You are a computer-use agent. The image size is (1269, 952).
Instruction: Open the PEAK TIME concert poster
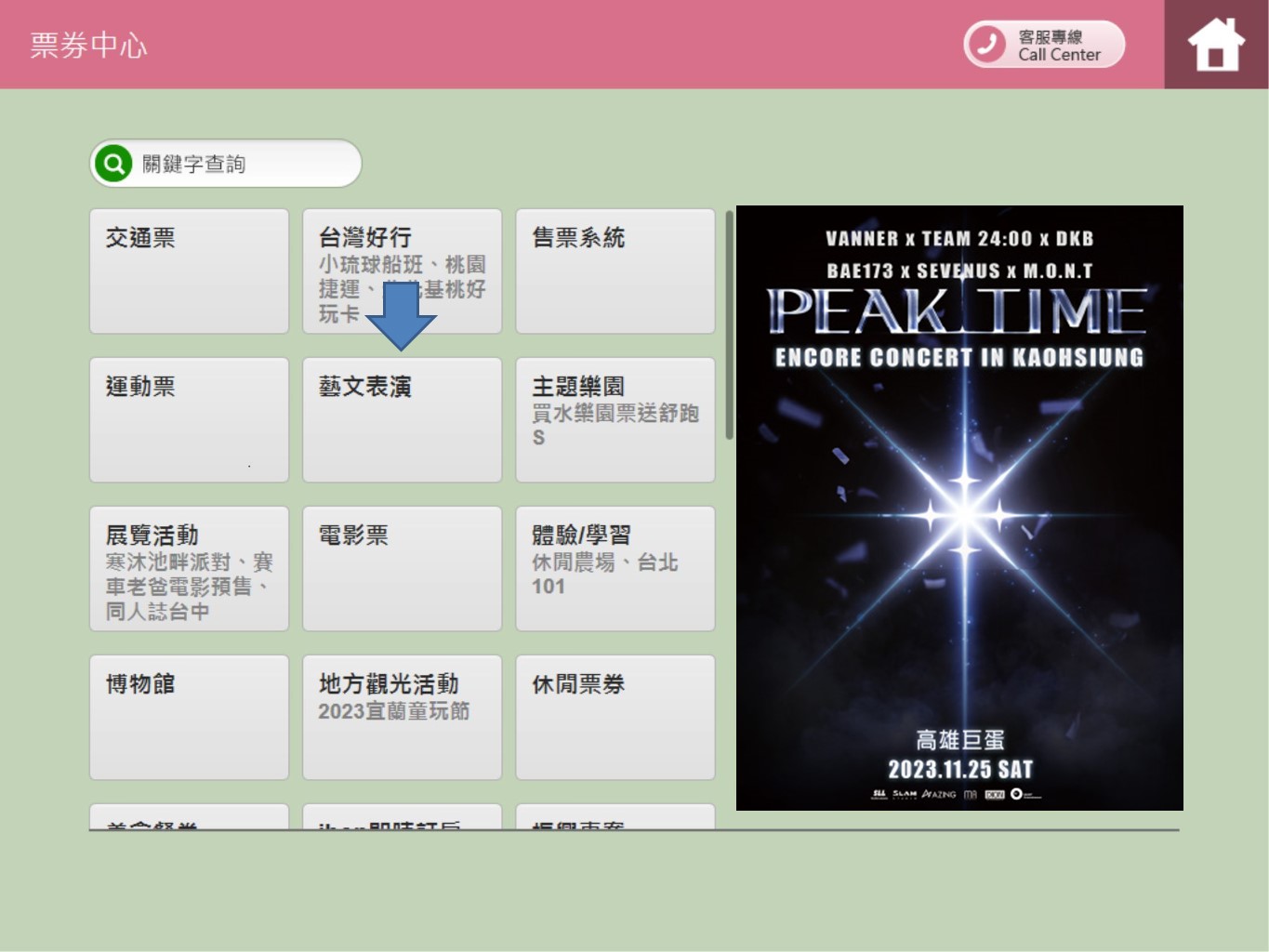coord(959,508)
